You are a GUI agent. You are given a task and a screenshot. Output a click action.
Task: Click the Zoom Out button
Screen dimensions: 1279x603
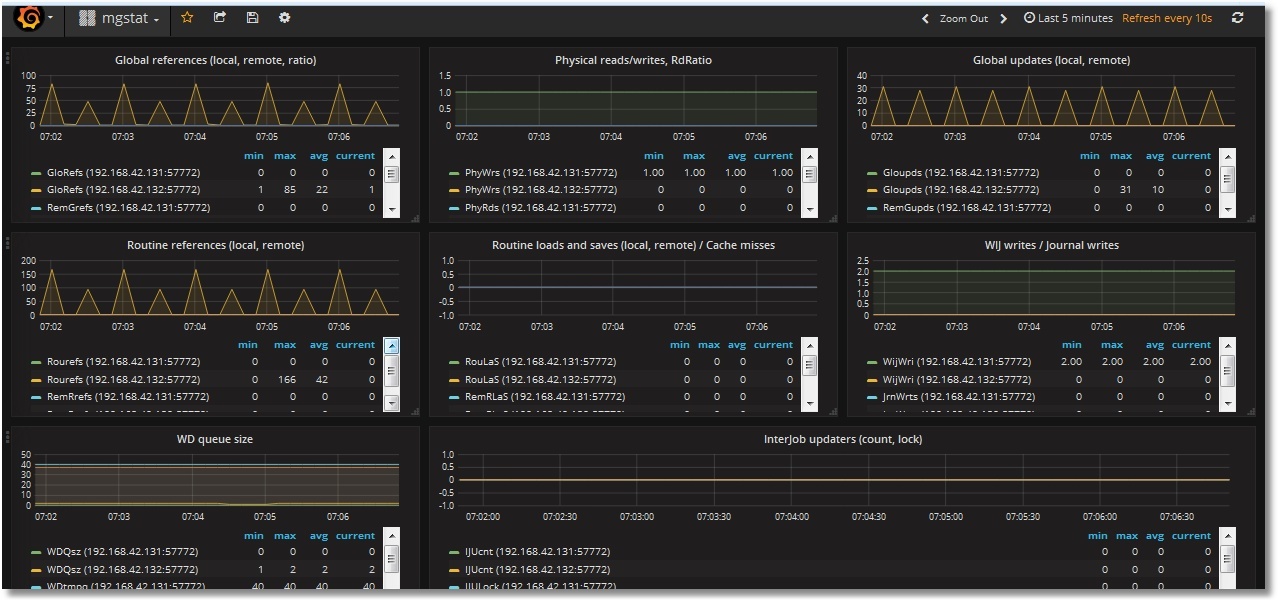[x=963, y=17]
